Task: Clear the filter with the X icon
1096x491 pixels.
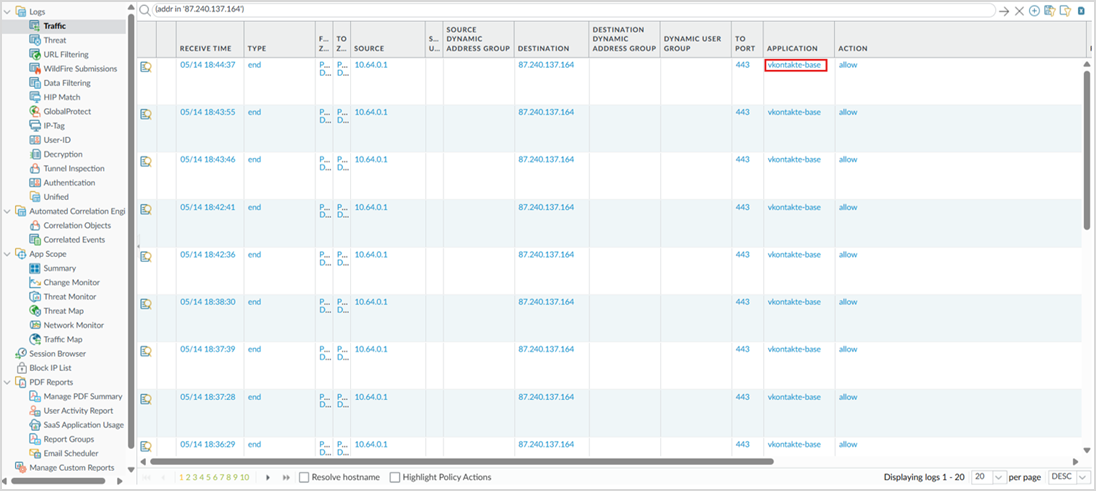Action: (1019, 10)
